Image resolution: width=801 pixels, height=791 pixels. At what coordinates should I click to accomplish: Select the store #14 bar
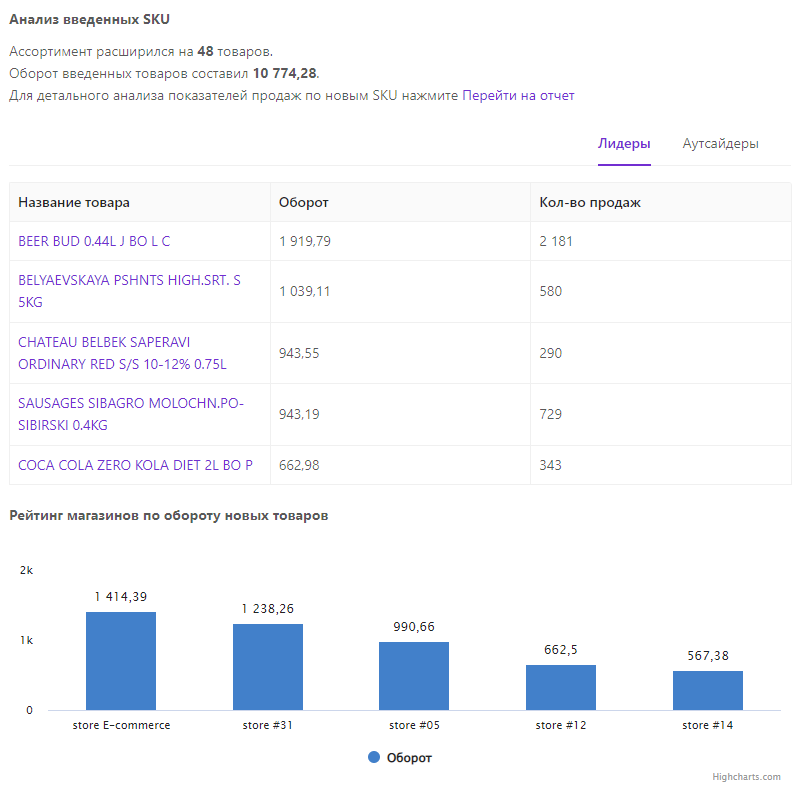(x=708, y=690)
